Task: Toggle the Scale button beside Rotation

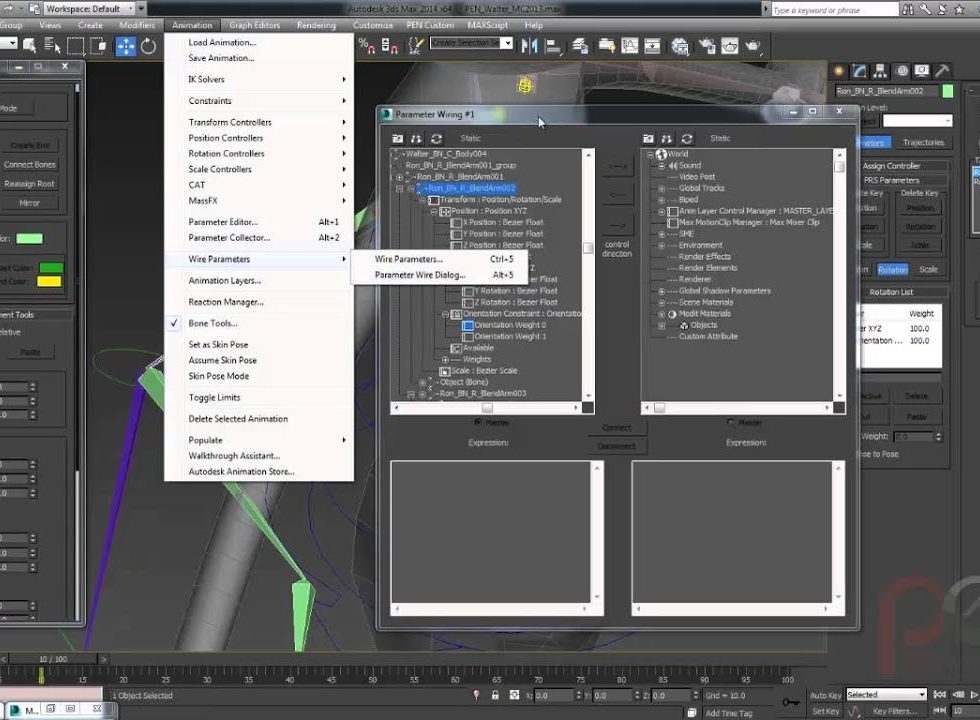Action: 928,269
